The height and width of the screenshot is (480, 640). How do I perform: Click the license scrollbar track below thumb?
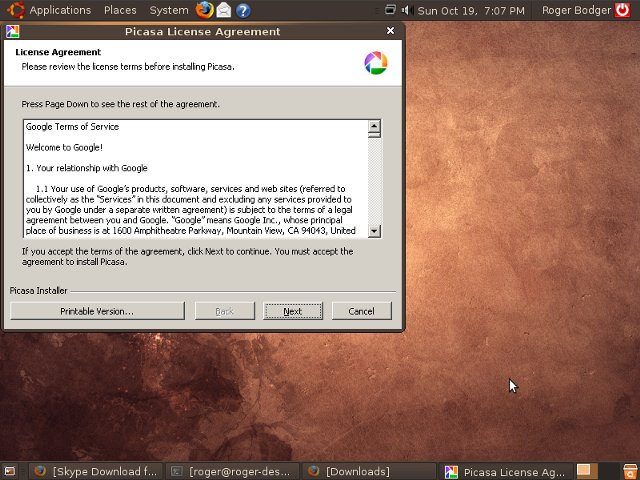(x=374, y=181)
